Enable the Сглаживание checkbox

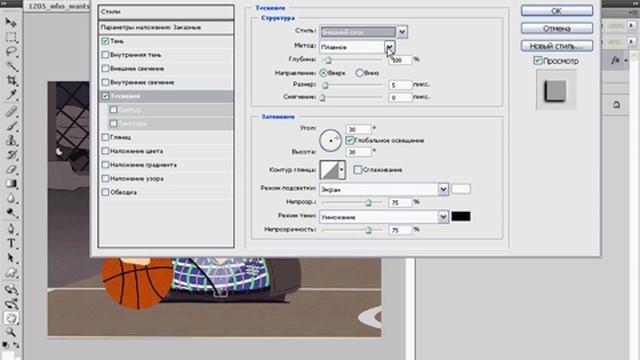point(358,170)
